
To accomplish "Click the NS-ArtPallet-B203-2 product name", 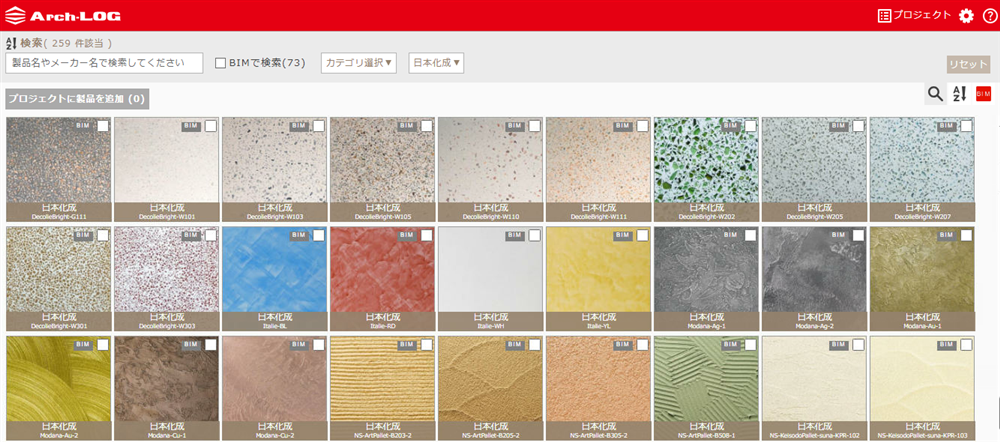I will 383,436.
